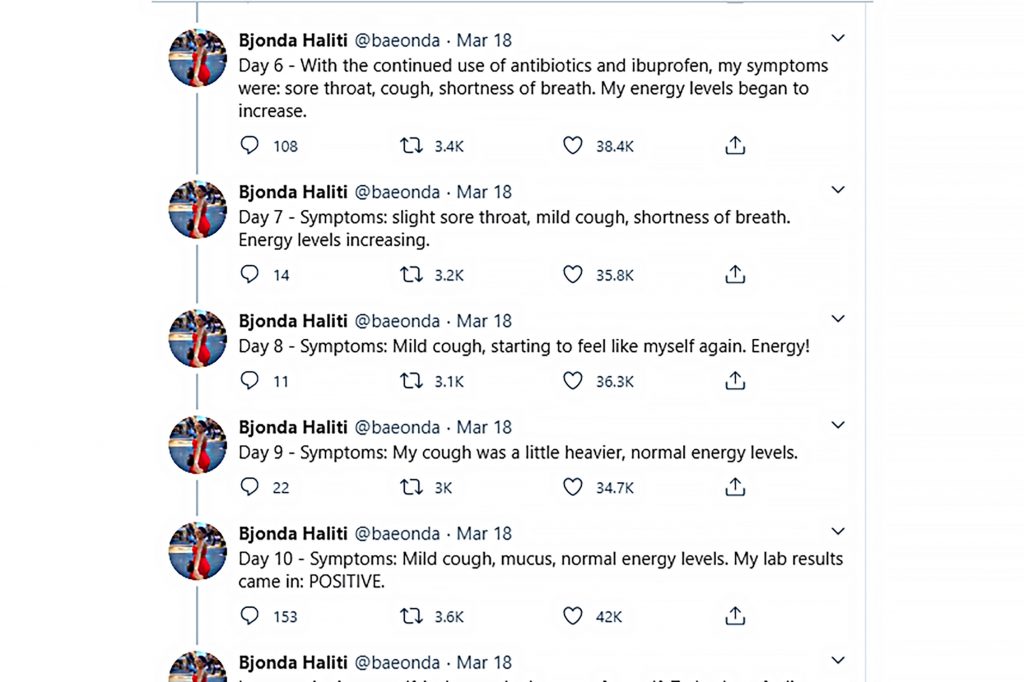
Task: Share the Day 7 tweet
Action: pos(735,274)
